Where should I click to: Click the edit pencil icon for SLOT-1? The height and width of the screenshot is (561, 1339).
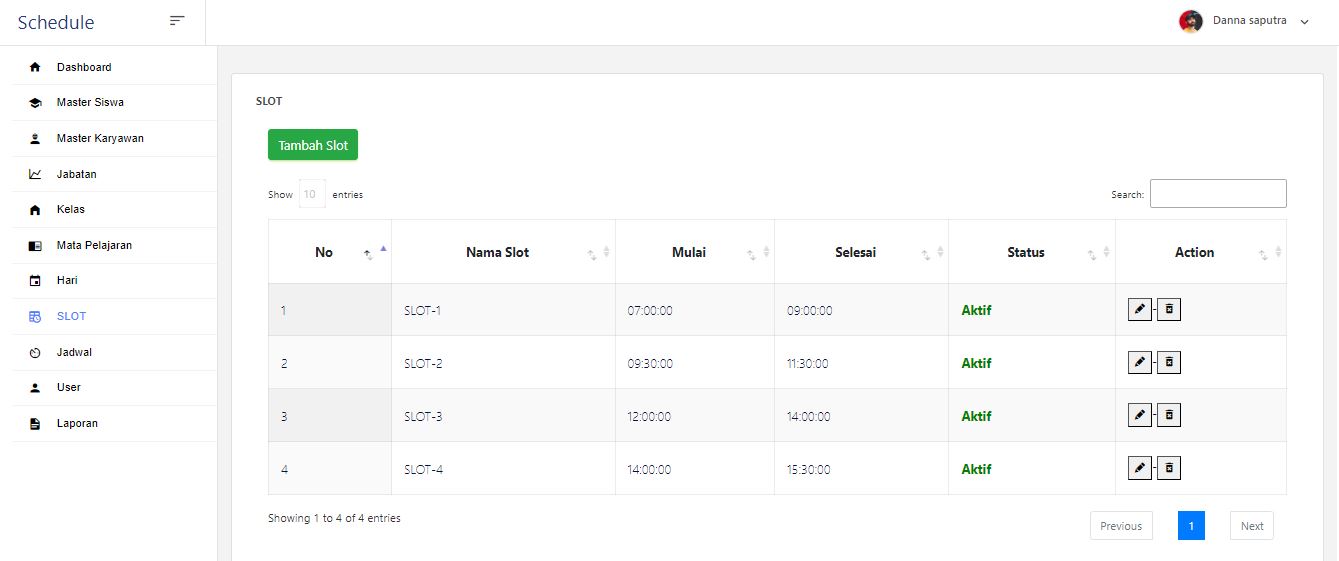(x=1139, y=310)
